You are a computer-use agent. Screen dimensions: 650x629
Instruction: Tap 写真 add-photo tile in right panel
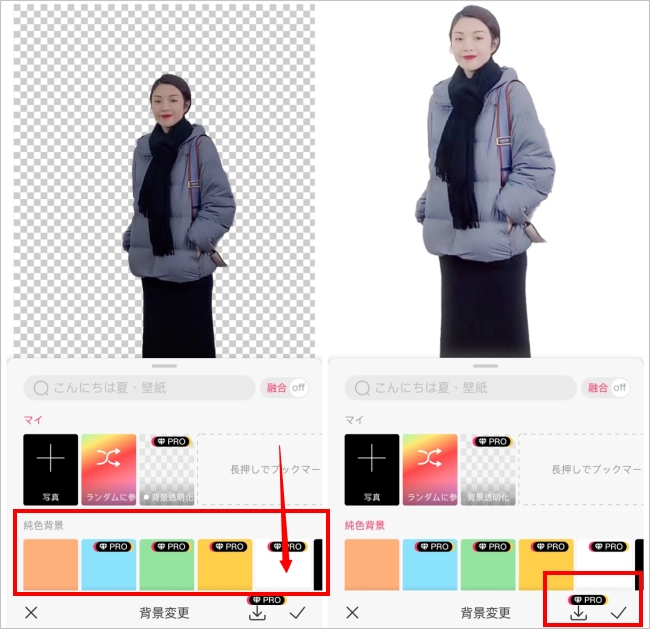point(372,469)
